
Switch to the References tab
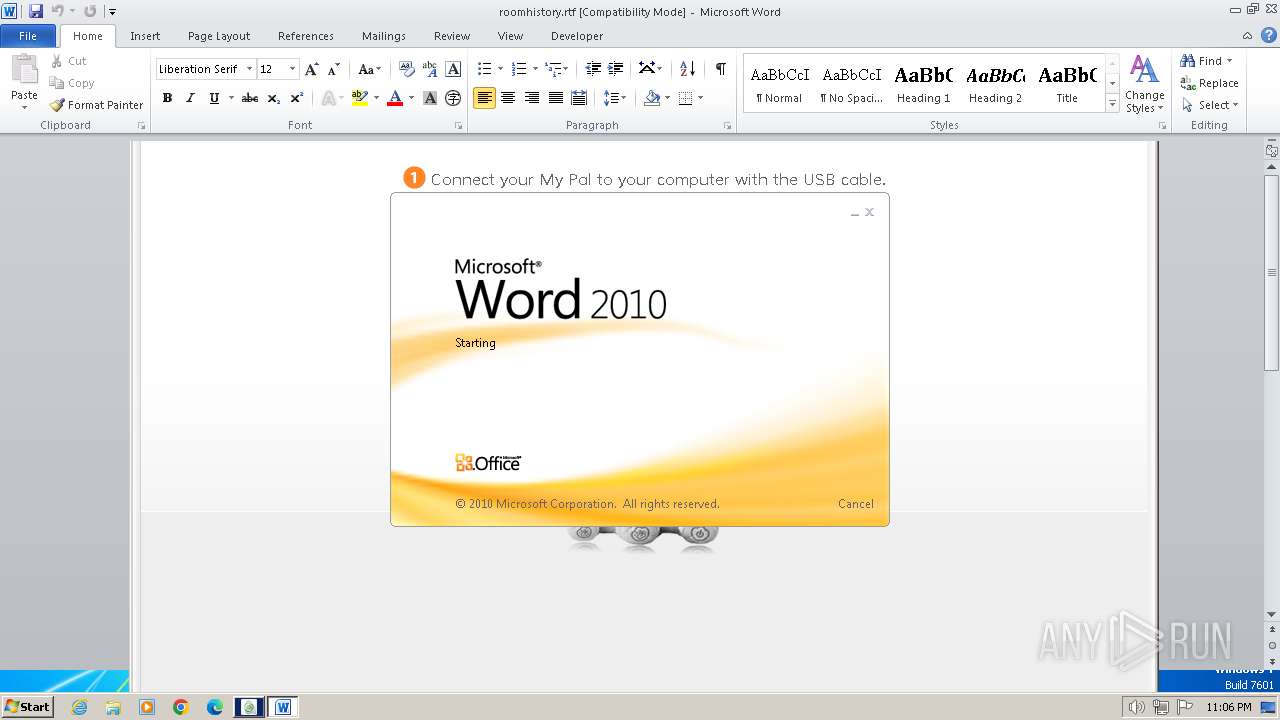coord(306,36)
